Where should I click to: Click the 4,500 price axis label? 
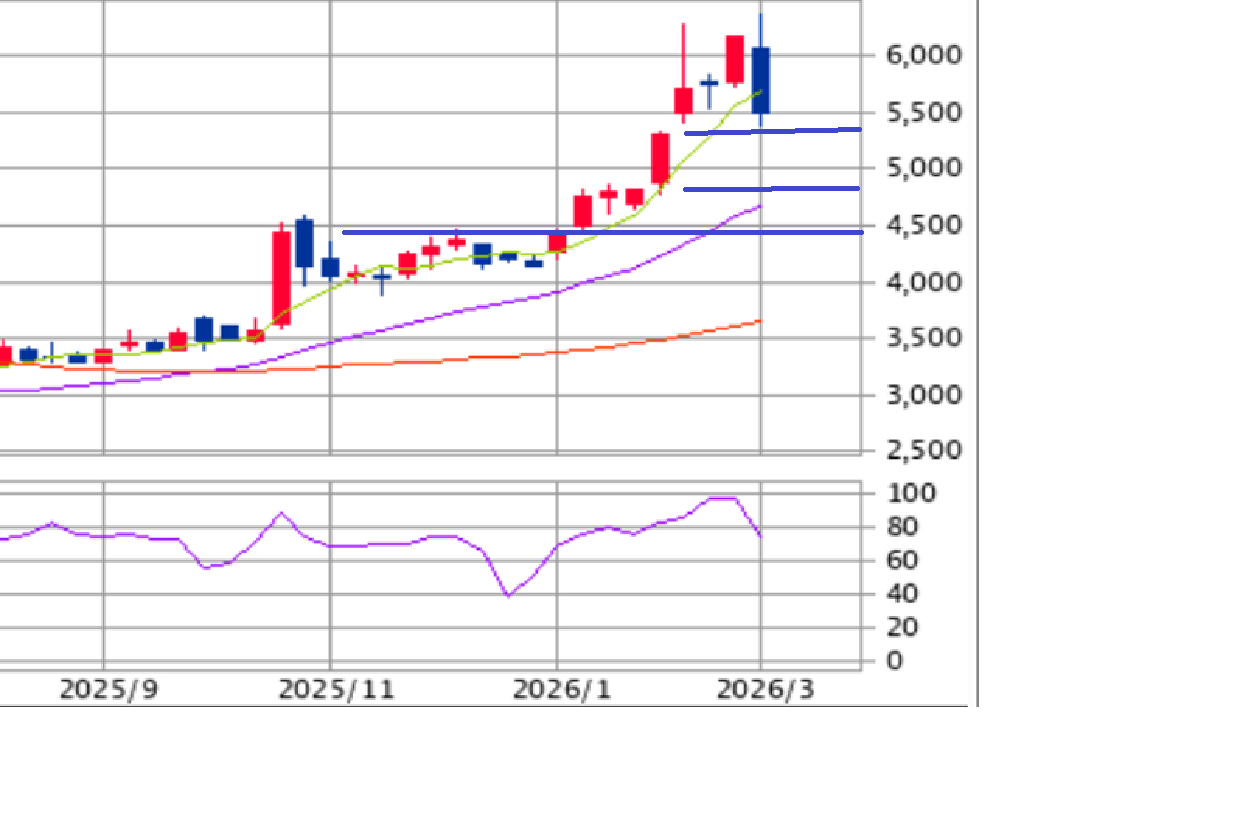924,225
